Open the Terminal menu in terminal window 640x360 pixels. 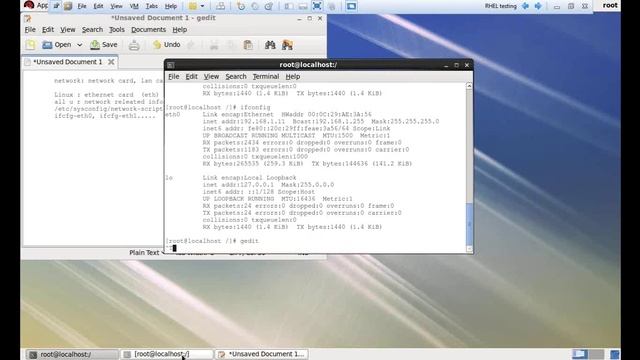(x=266, y=77)
